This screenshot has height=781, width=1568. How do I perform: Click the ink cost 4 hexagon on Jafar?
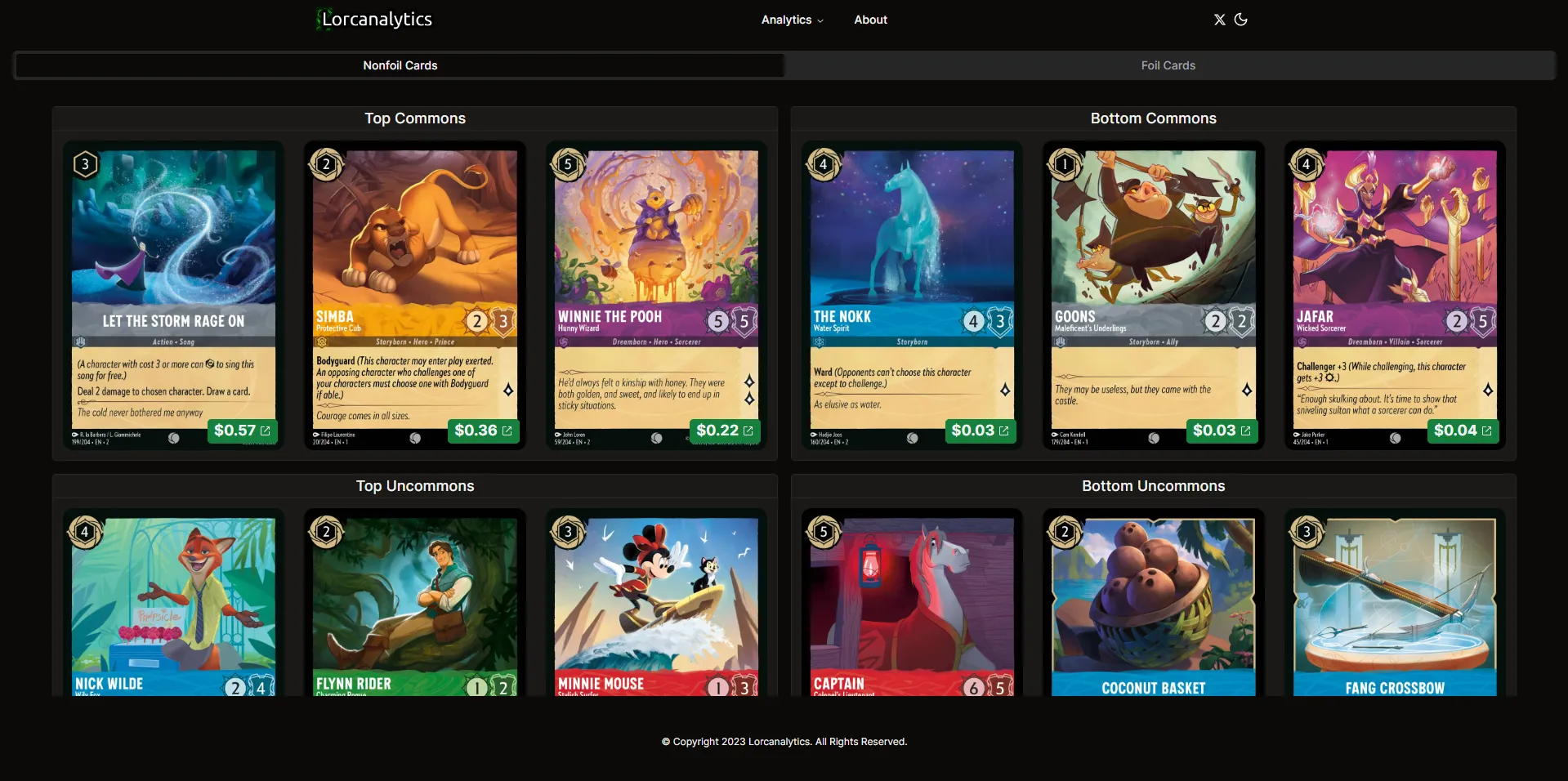[x=1307, y=164]
